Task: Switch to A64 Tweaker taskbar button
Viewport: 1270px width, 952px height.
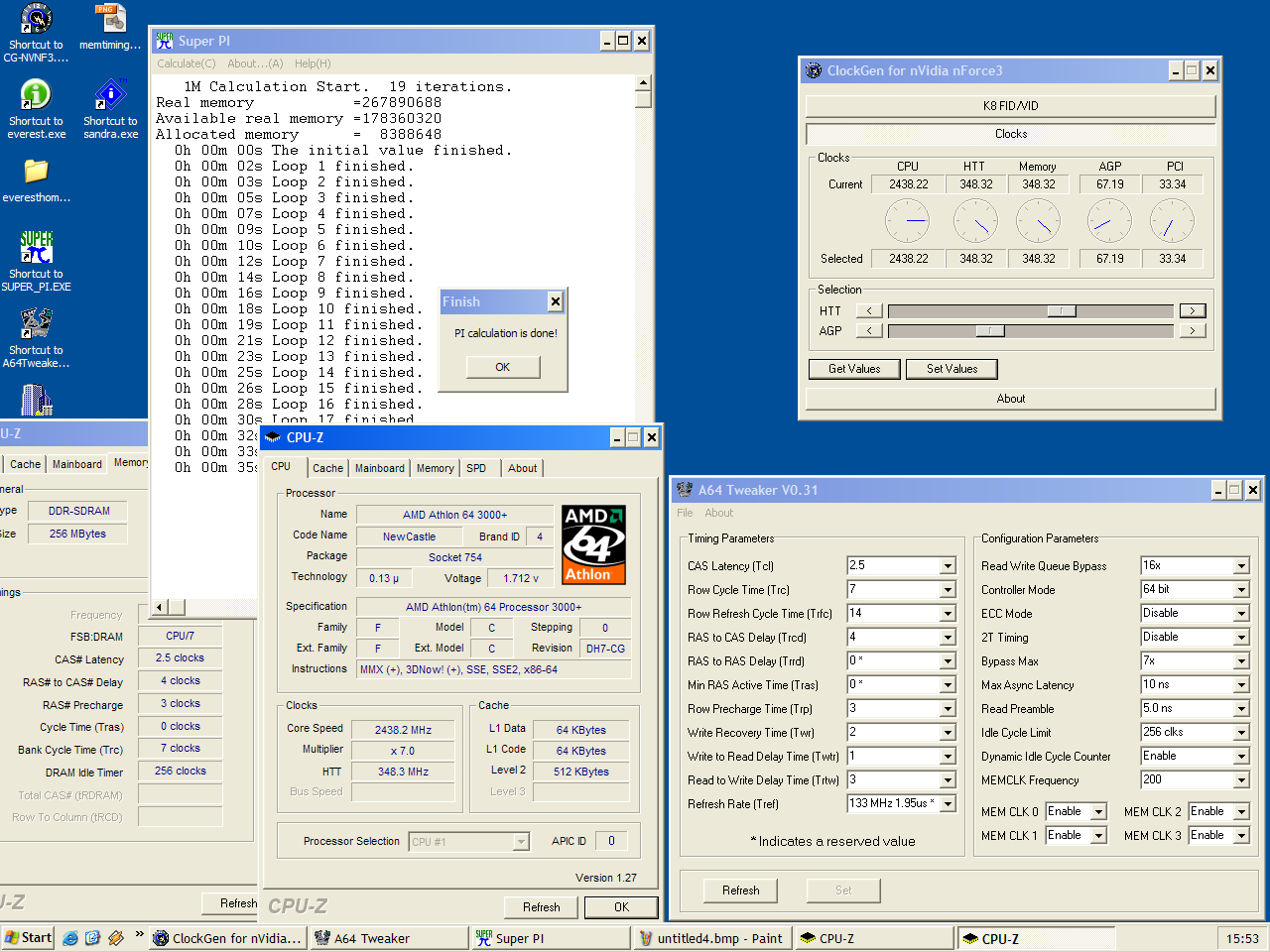Action: pyautogui.click(x=389, y=938)
